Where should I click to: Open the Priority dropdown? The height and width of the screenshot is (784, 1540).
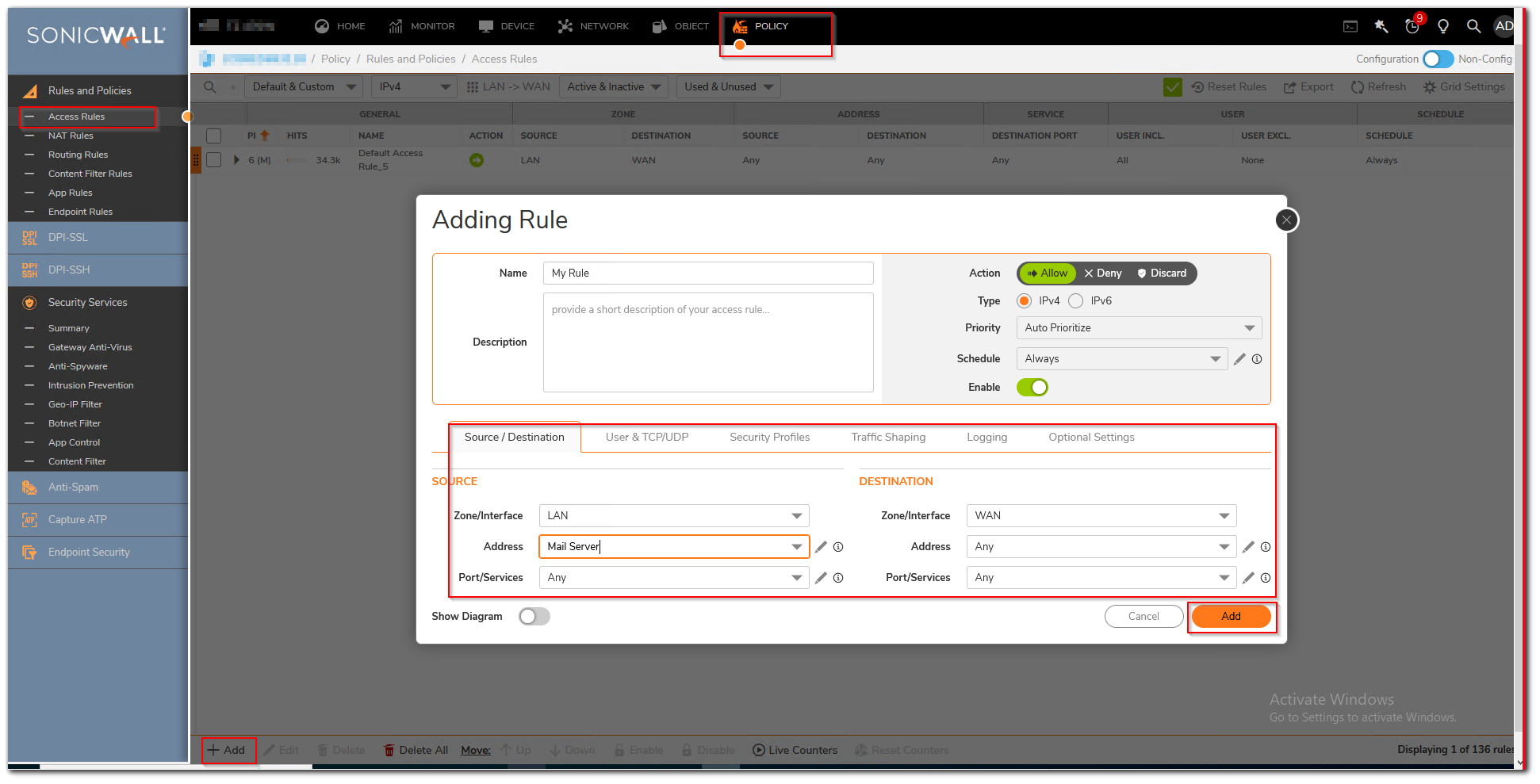[1139, 328]
